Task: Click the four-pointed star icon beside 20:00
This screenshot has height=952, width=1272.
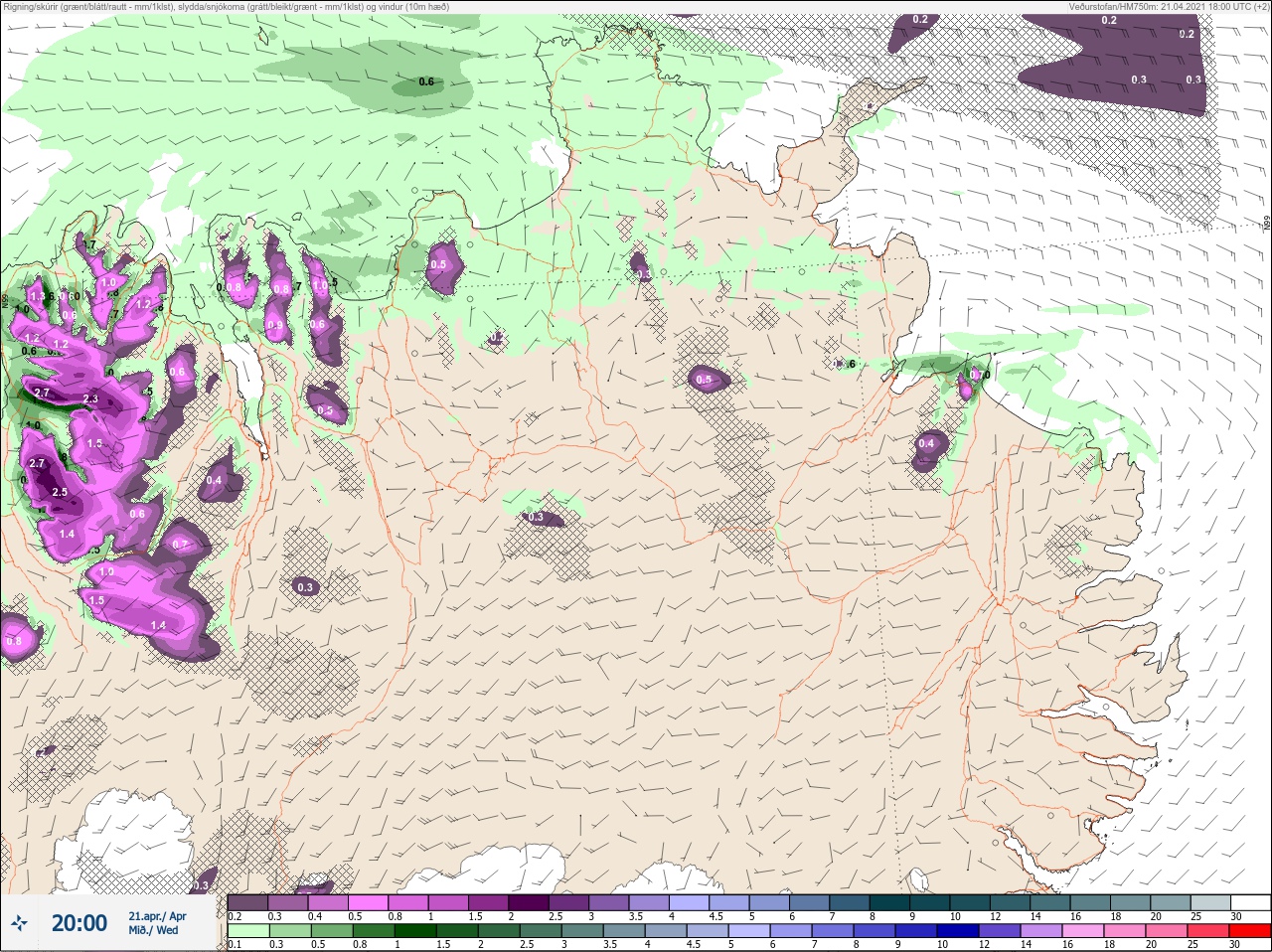Action: coord(19,923)
